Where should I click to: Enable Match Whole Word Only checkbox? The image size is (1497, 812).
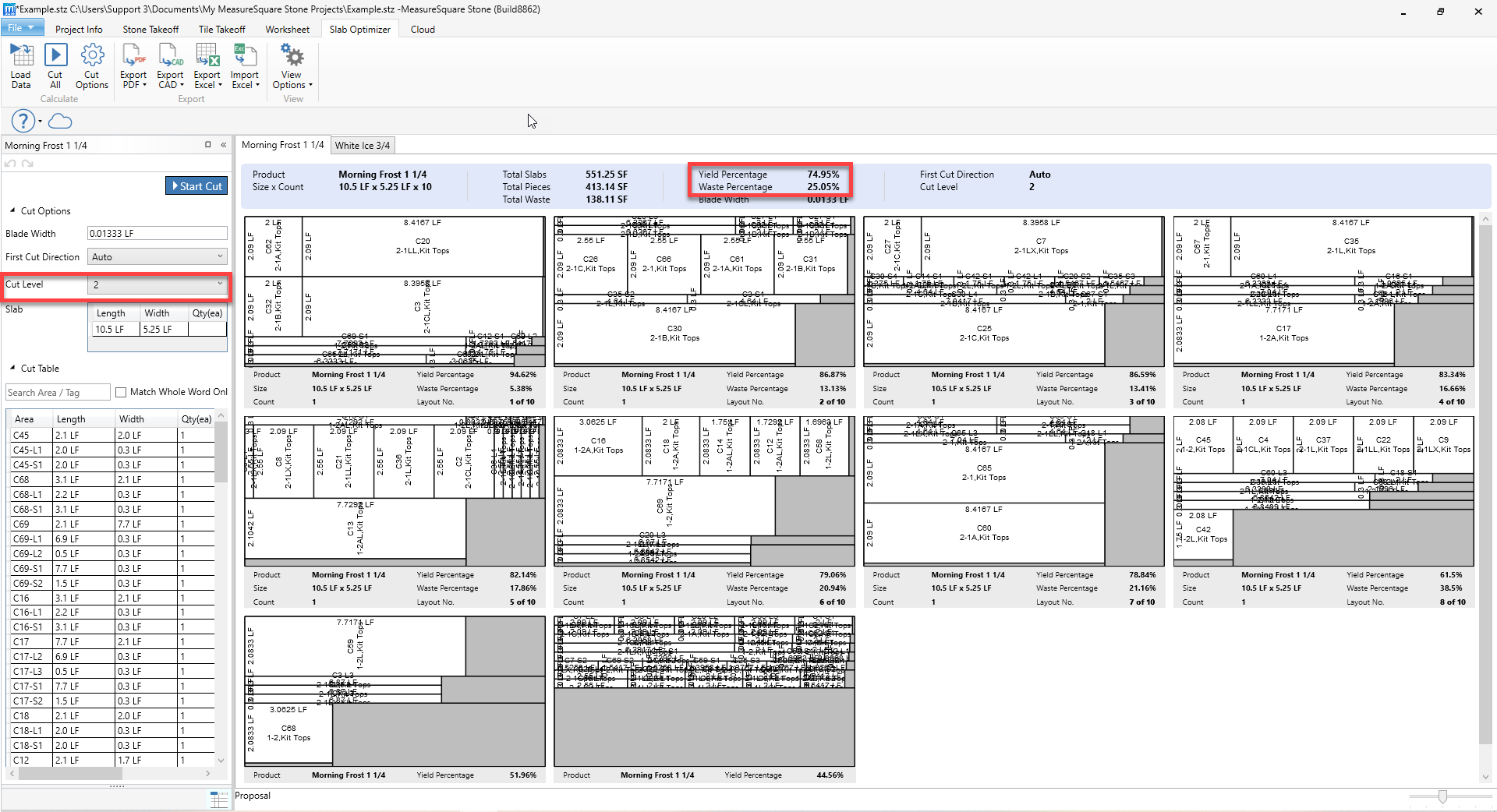(x=121, y=393)
